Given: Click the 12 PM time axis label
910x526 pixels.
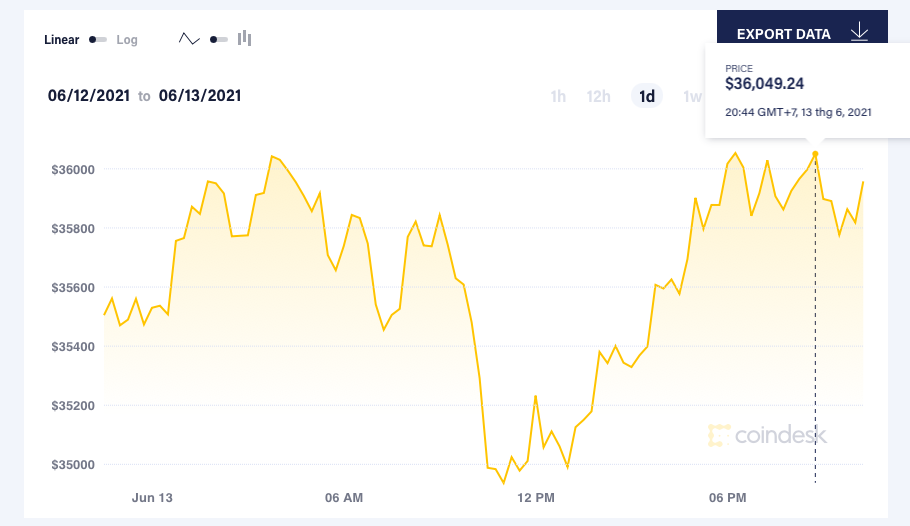Looking at the screenshot, I should pos(535,497).
